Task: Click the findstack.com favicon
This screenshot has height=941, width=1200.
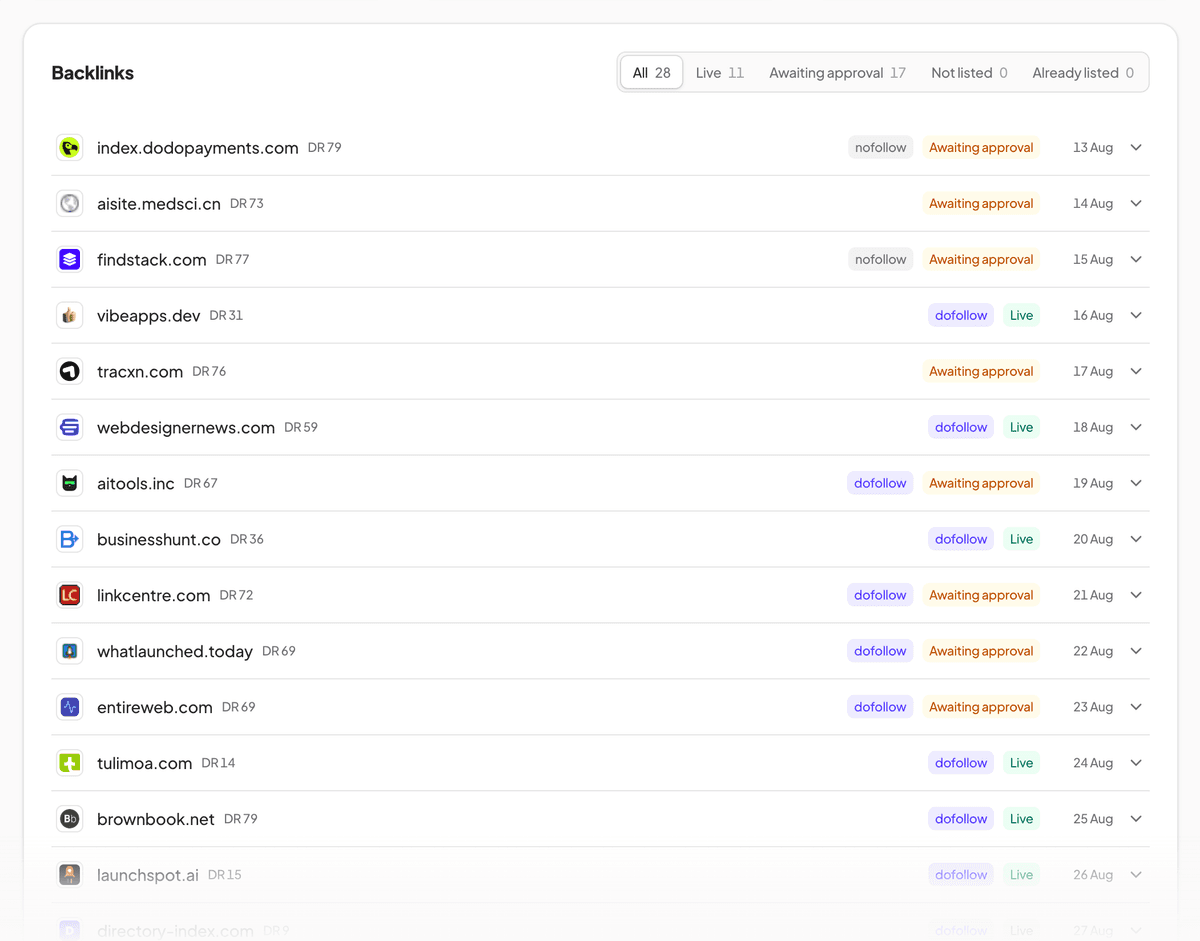Action: 69,260
